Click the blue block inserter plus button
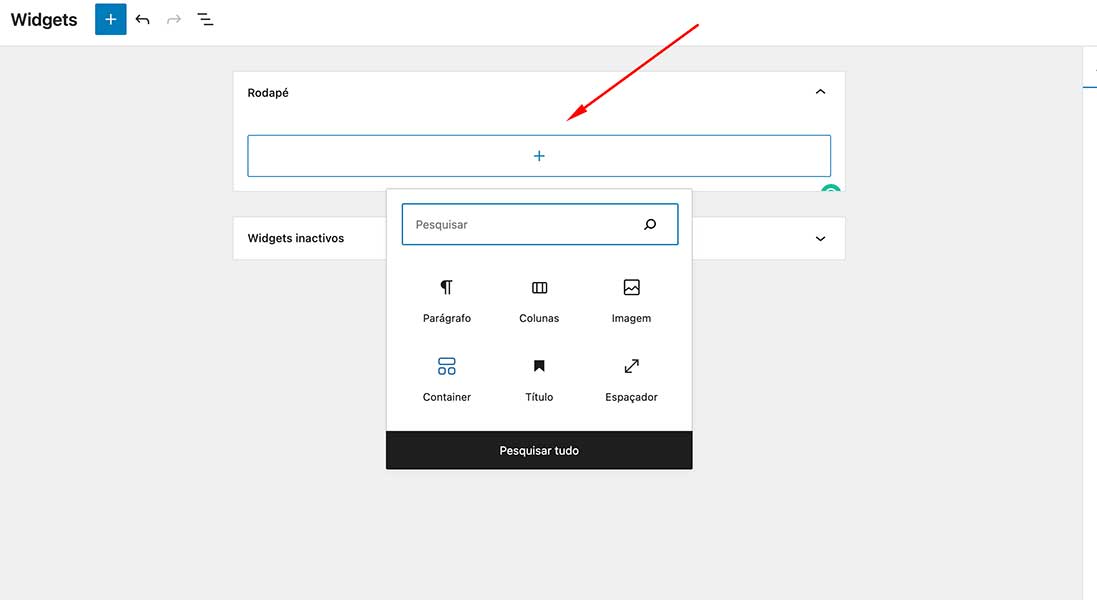The width and height of the screenshot is (1097, 600). 111,20
